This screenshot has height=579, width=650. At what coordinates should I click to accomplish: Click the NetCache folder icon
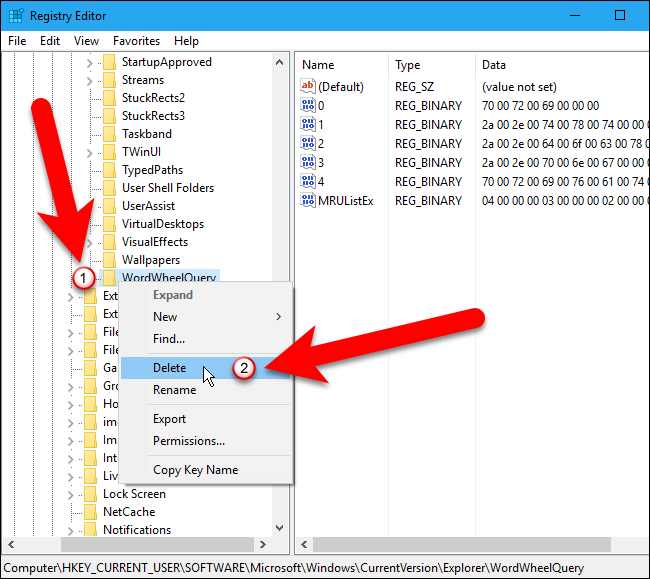(x=90, y=512)
